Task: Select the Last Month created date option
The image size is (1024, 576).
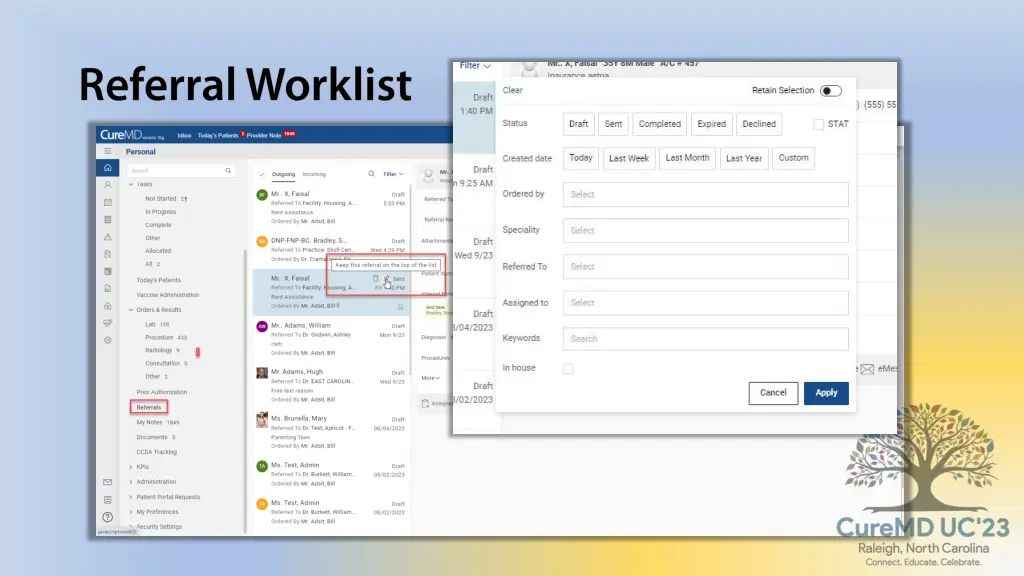Action: pyautogui.click(x=687, y=158)
